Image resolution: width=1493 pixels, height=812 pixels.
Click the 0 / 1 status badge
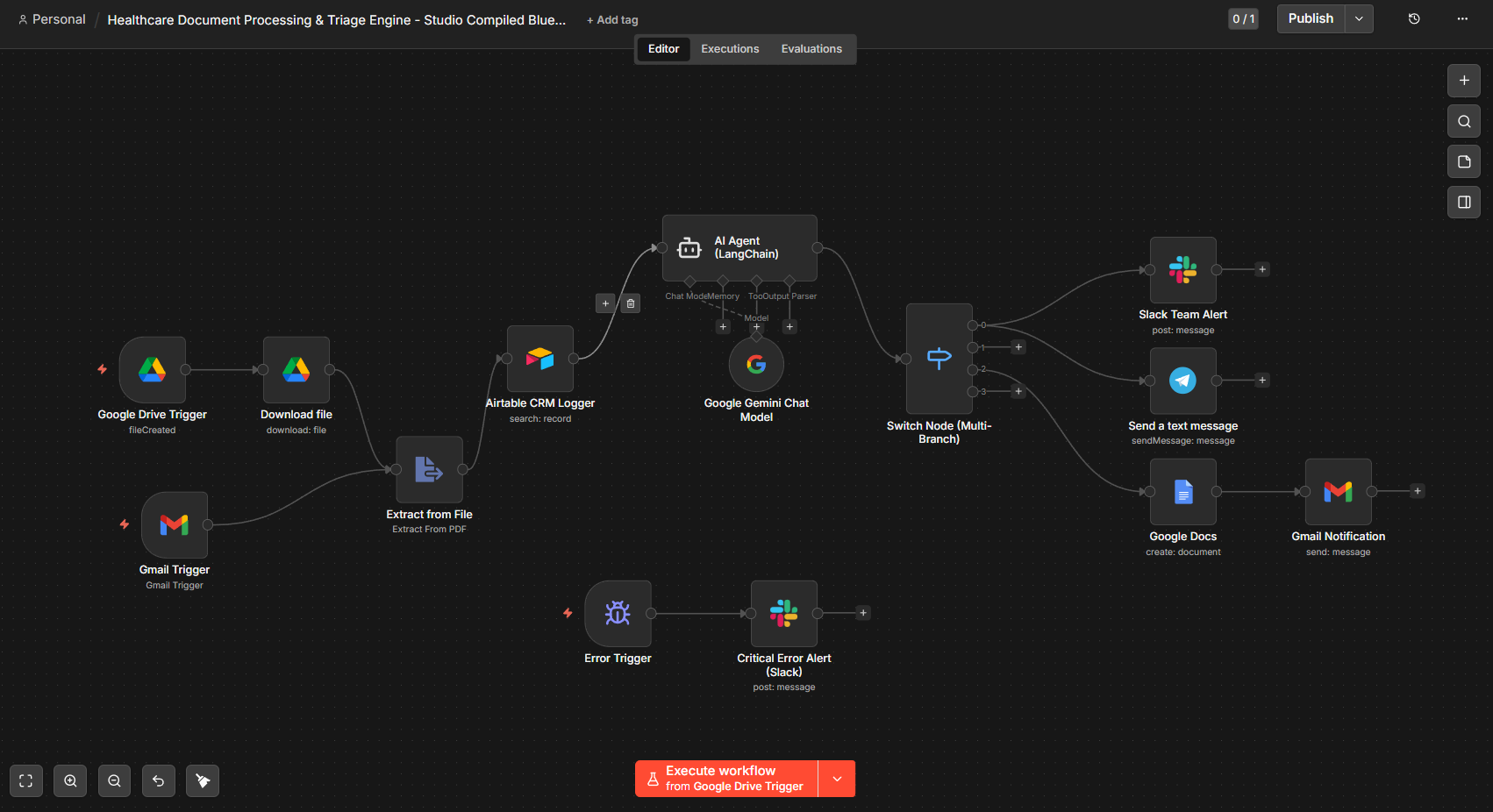pyautogui.click(x=1243, y=18)
